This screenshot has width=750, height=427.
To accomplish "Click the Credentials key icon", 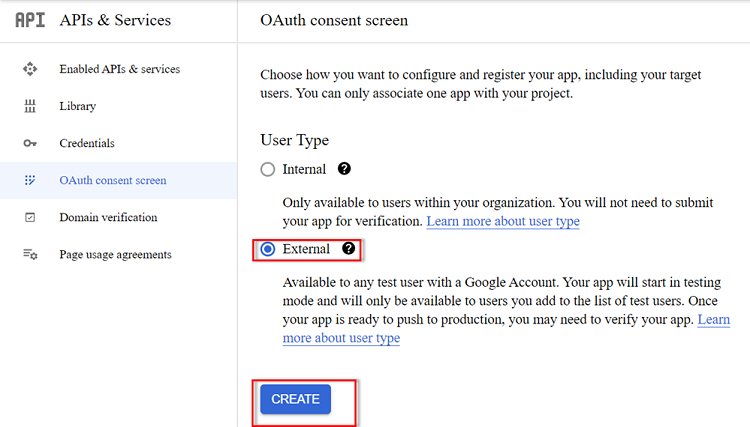I will click(x=30, y=143).
